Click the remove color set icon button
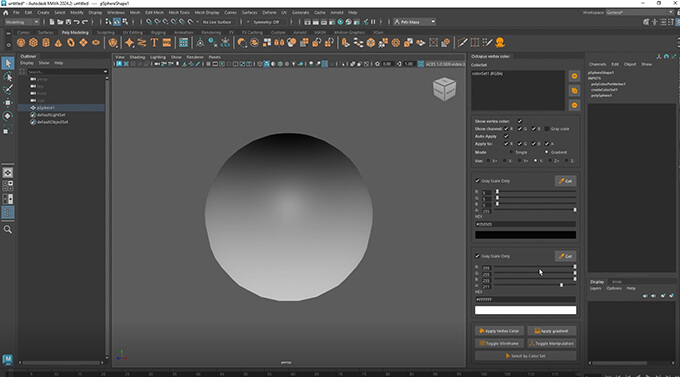Viewport: 680px width, 377px height. pos(574,105)
